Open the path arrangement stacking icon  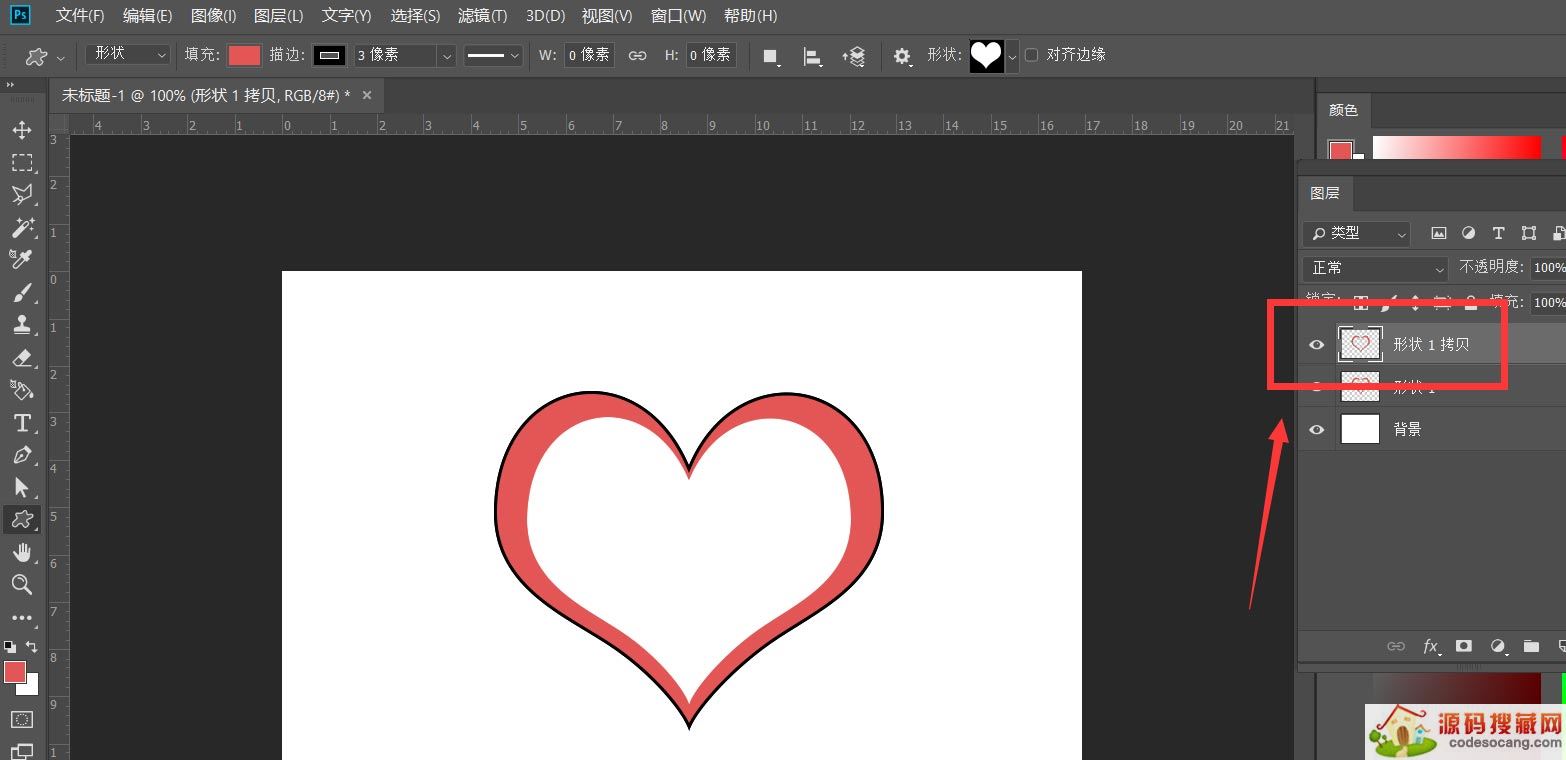coord(854,56)
